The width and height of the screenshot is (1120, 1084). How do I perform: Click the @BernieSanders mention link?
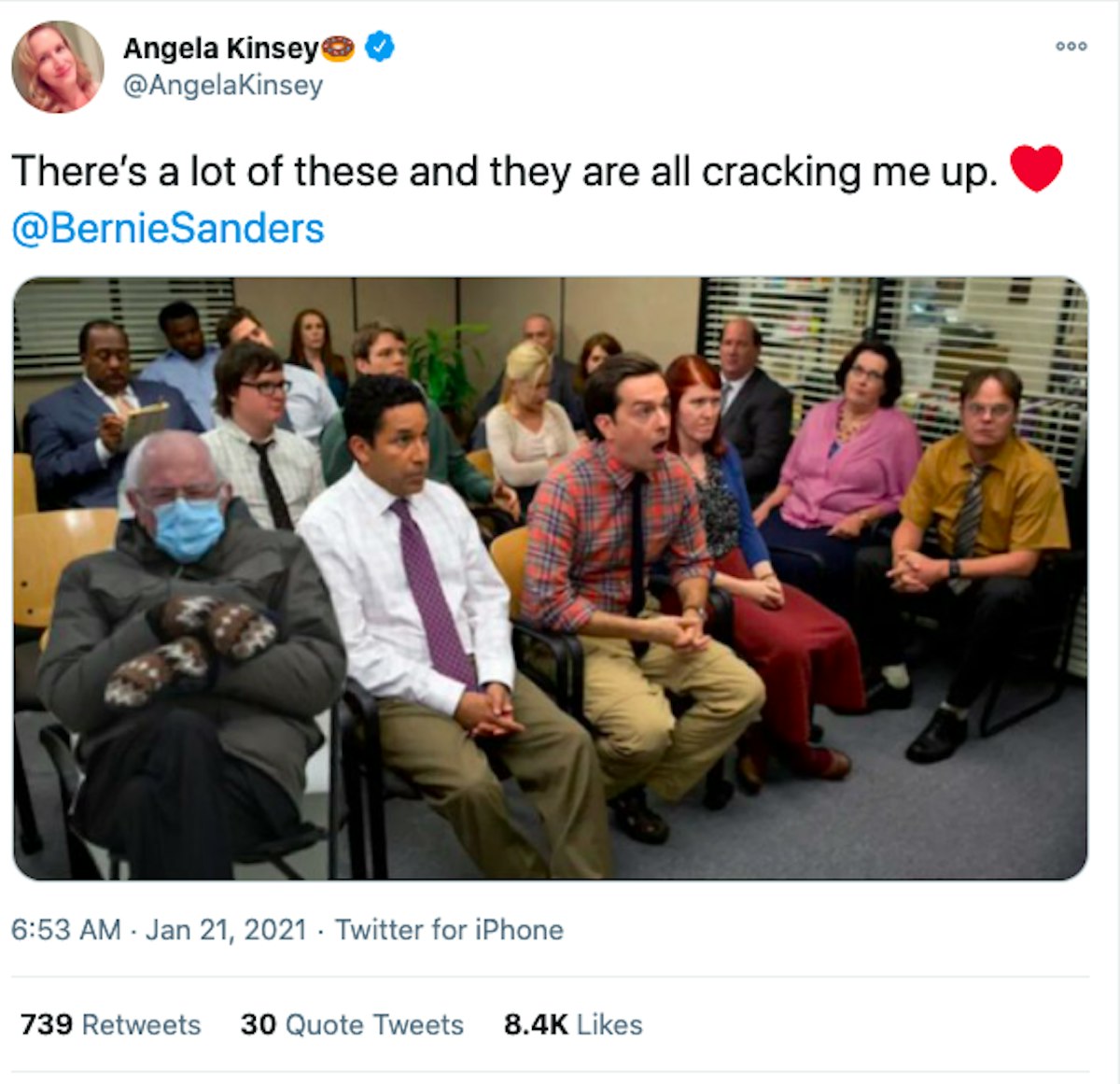tap(168, 225)
